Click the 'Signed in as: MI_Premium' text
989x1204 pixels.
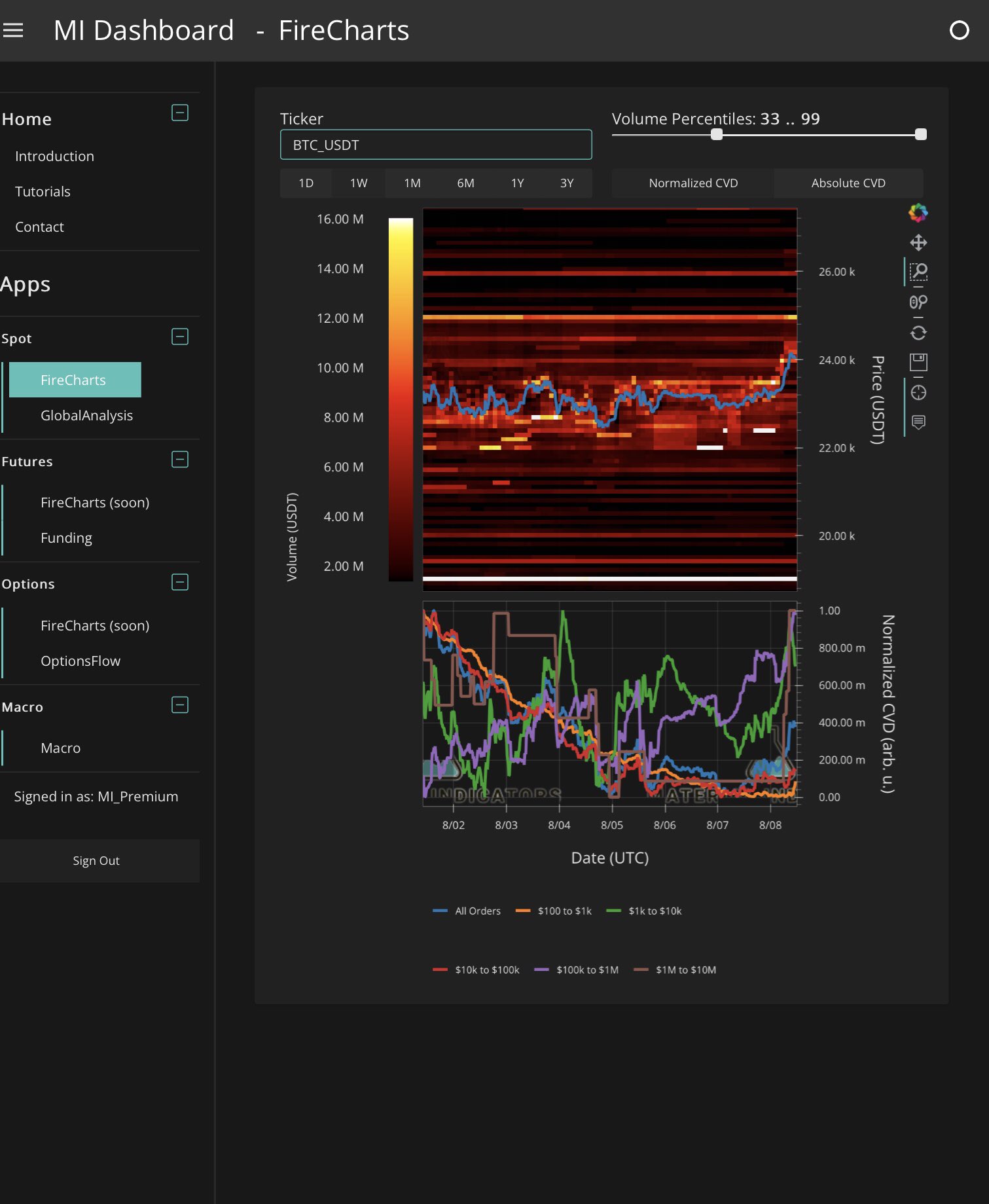pyautogui.click(x=96, y=797)
